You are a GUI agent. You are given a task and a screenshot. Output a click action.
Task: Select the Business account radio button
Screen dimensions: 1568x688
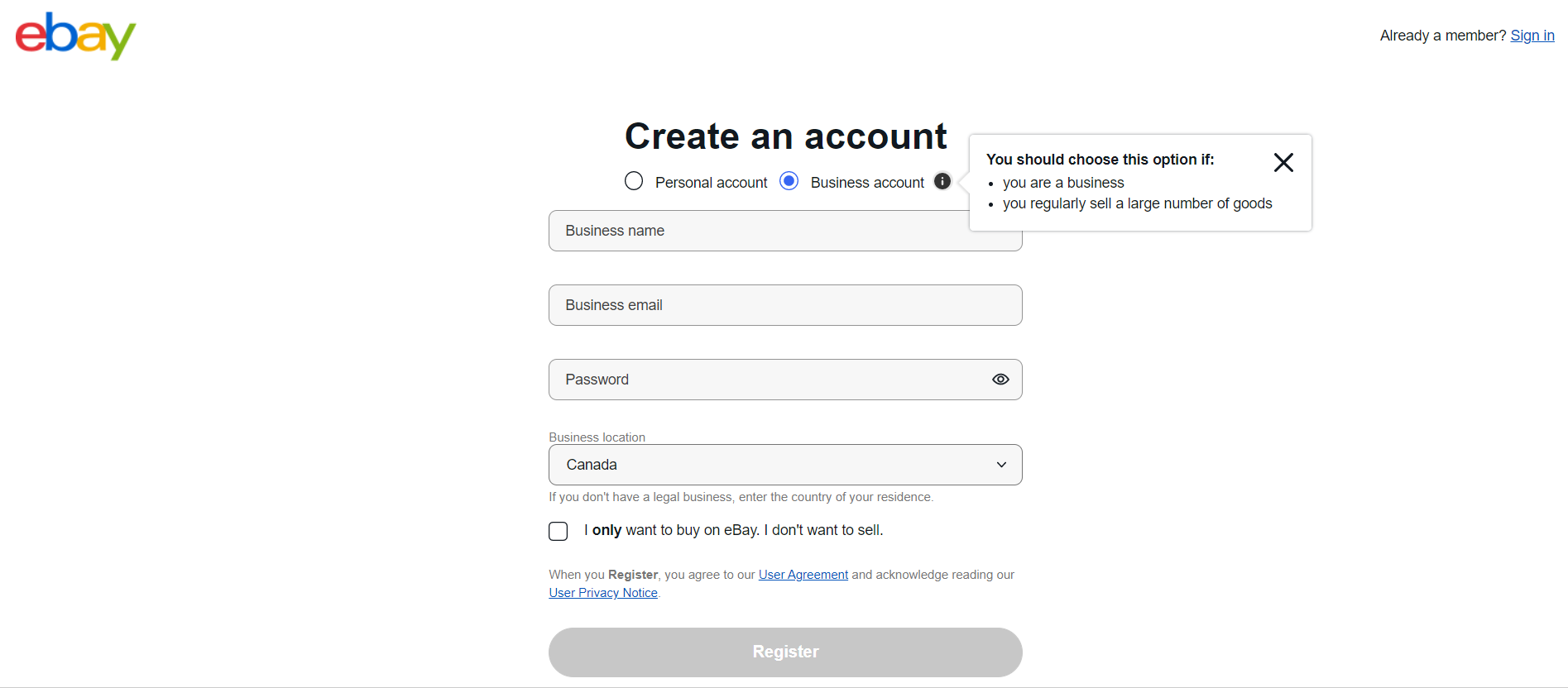789,181
